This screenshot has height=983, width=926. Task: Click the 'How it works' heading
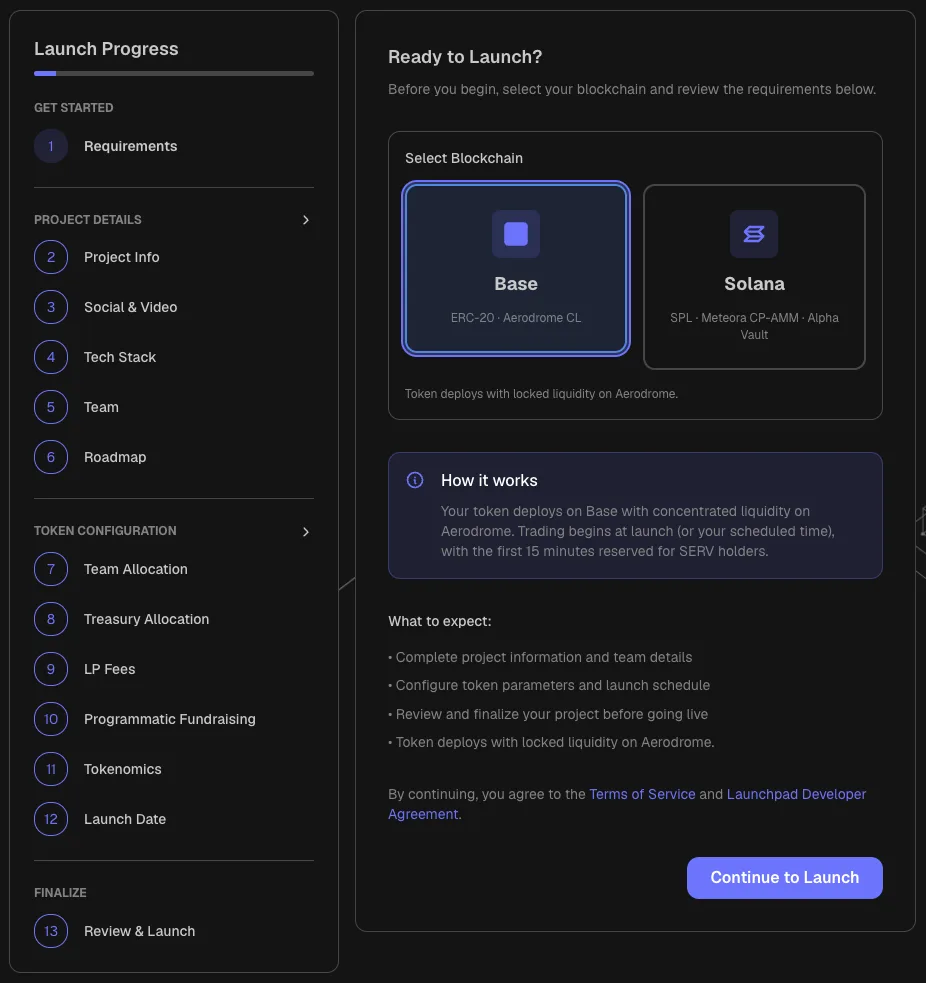(x=489, y=480)
